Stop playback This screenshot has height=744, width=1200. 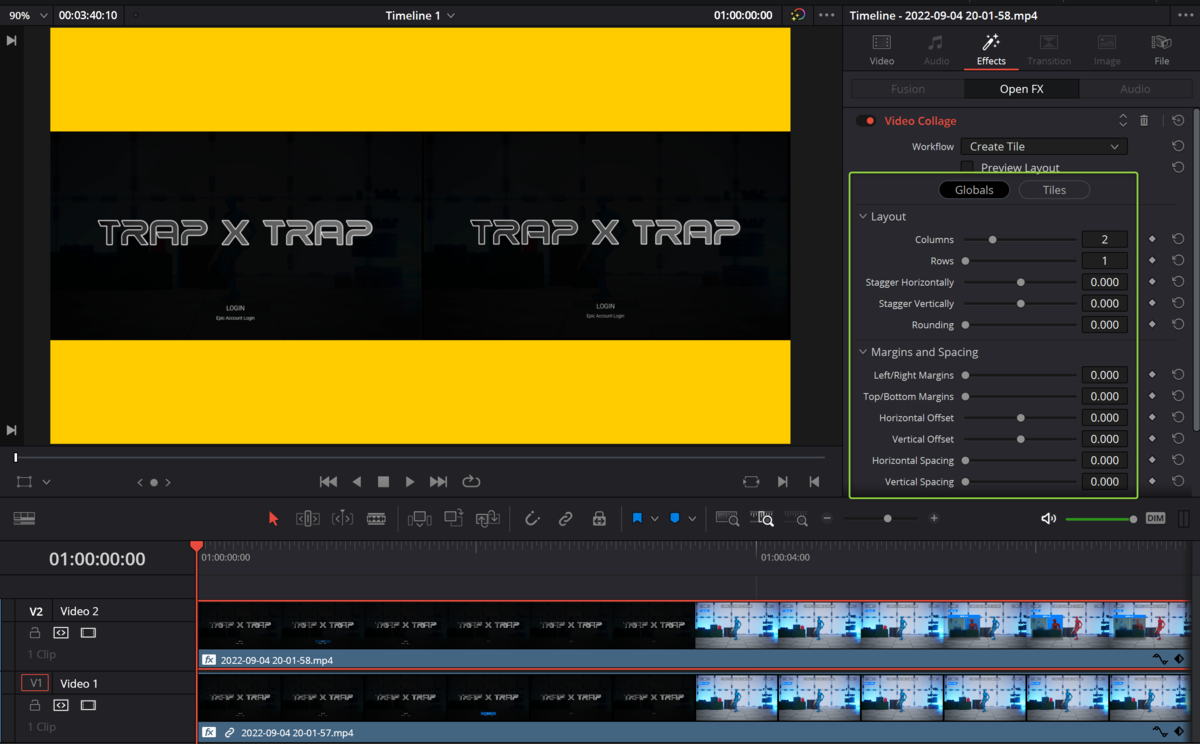point(383,481)
